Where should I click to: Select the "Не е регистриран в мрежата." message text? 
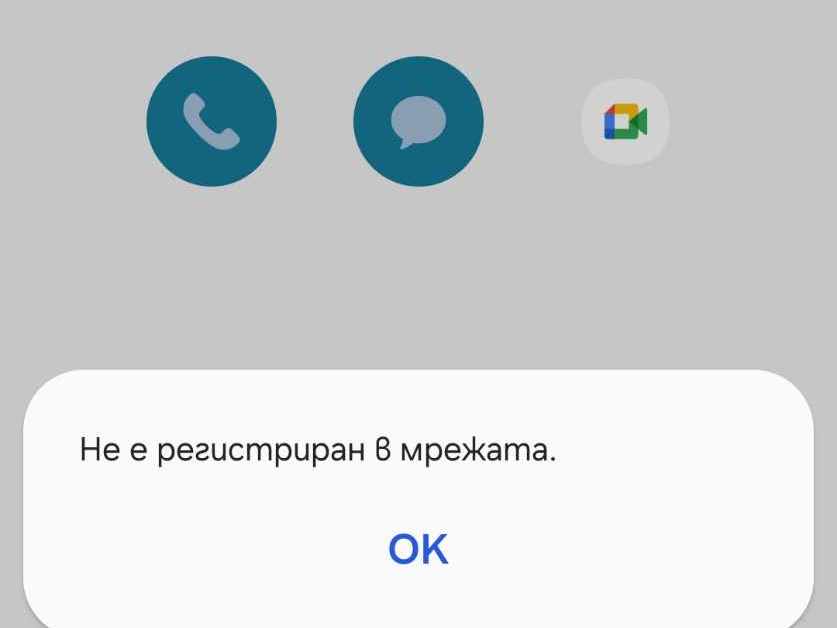[x=318, y=450]
